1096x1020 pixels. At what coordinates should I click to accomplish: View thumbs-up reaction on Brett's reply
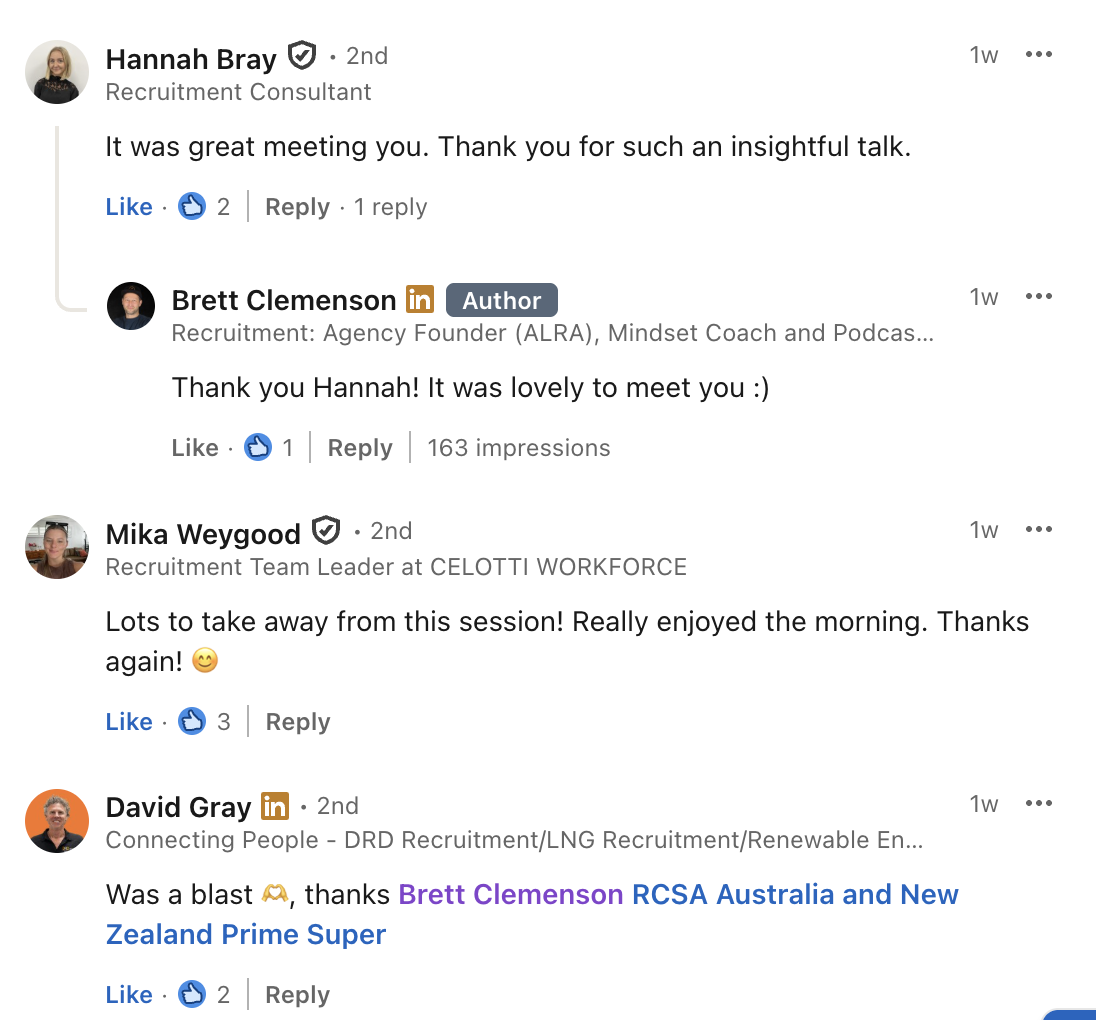tap(258, 447)
